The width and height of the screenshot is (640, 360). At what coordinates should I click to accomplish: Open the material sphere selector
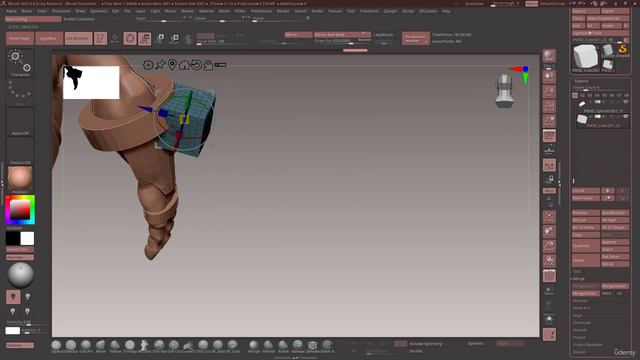(x=20, y=179)
